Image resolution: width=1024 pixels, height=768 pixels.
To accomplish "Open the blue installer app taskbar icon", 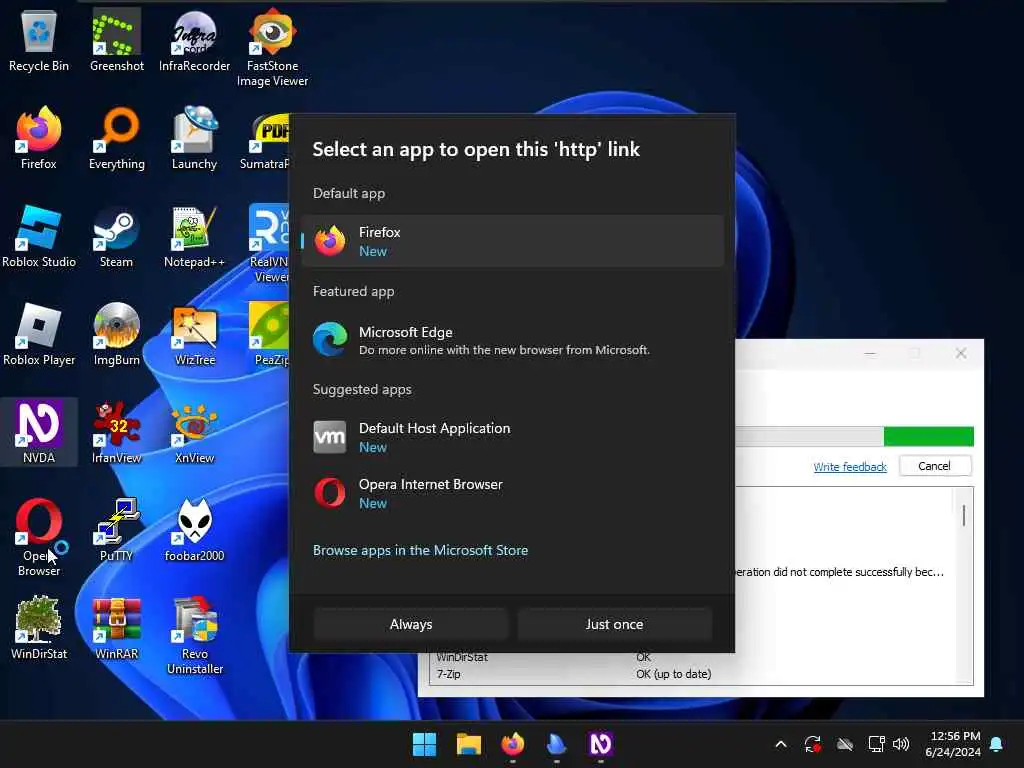I will pos(556,744).
